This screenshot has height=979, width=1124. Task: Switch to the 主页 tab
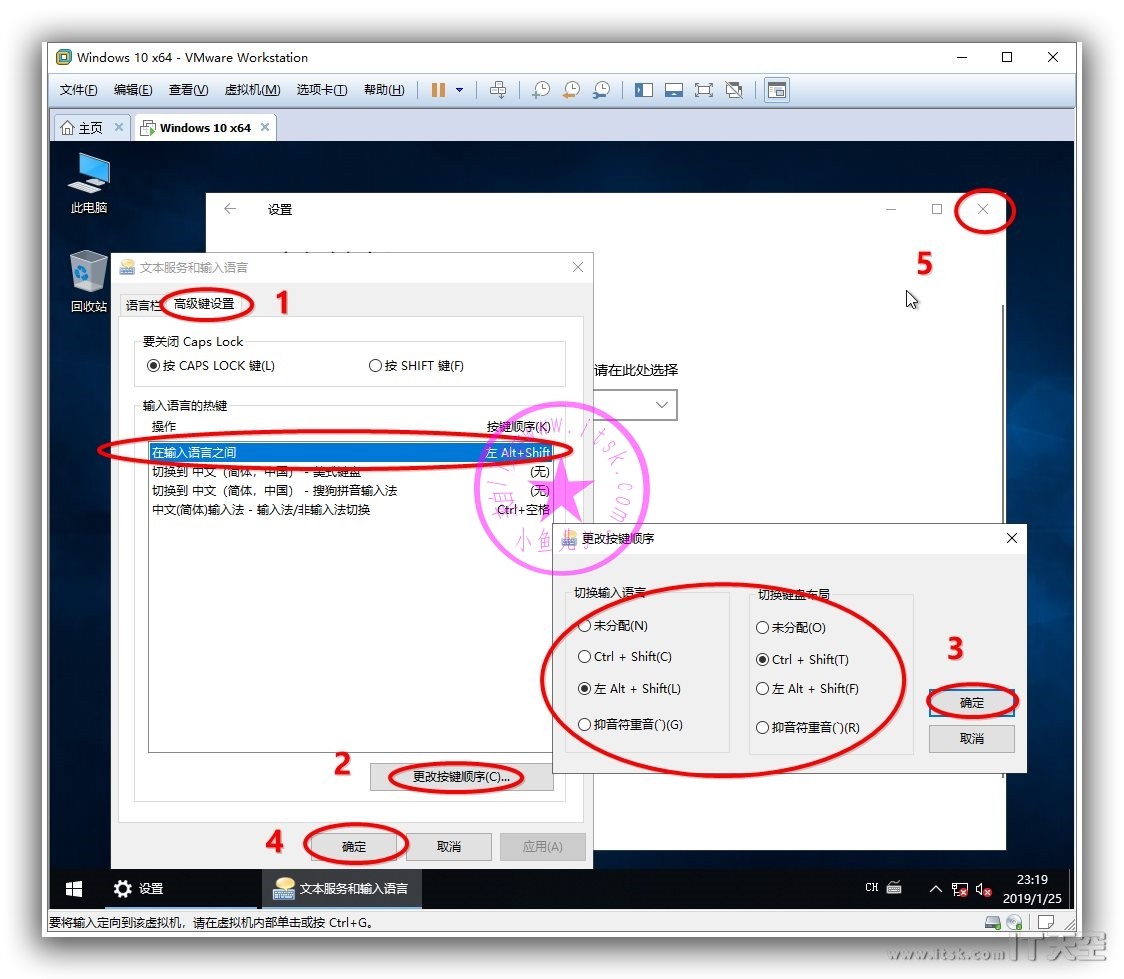(x=82, y=128)
